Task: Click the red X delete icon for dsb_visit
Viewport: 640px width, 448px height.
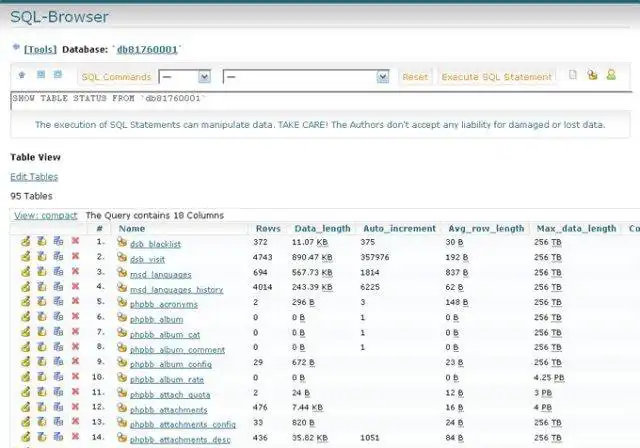Action: [x=75, y=256]
